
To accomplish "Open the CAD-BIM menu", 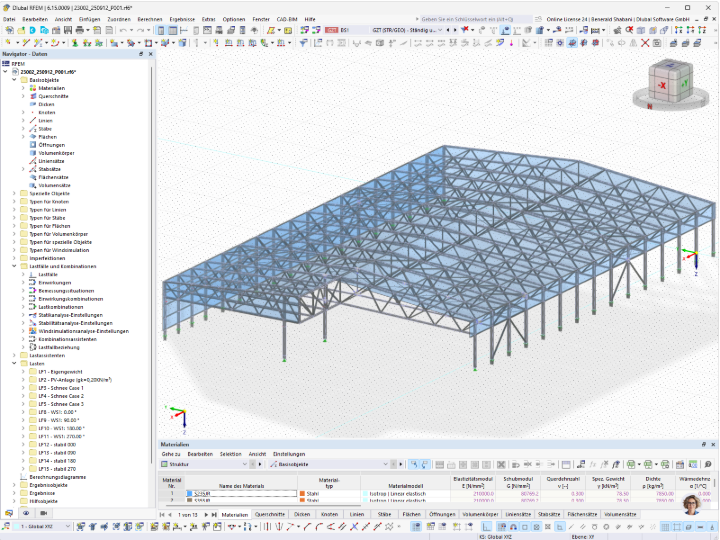I will pyautogui.click(x=287, y=19).
